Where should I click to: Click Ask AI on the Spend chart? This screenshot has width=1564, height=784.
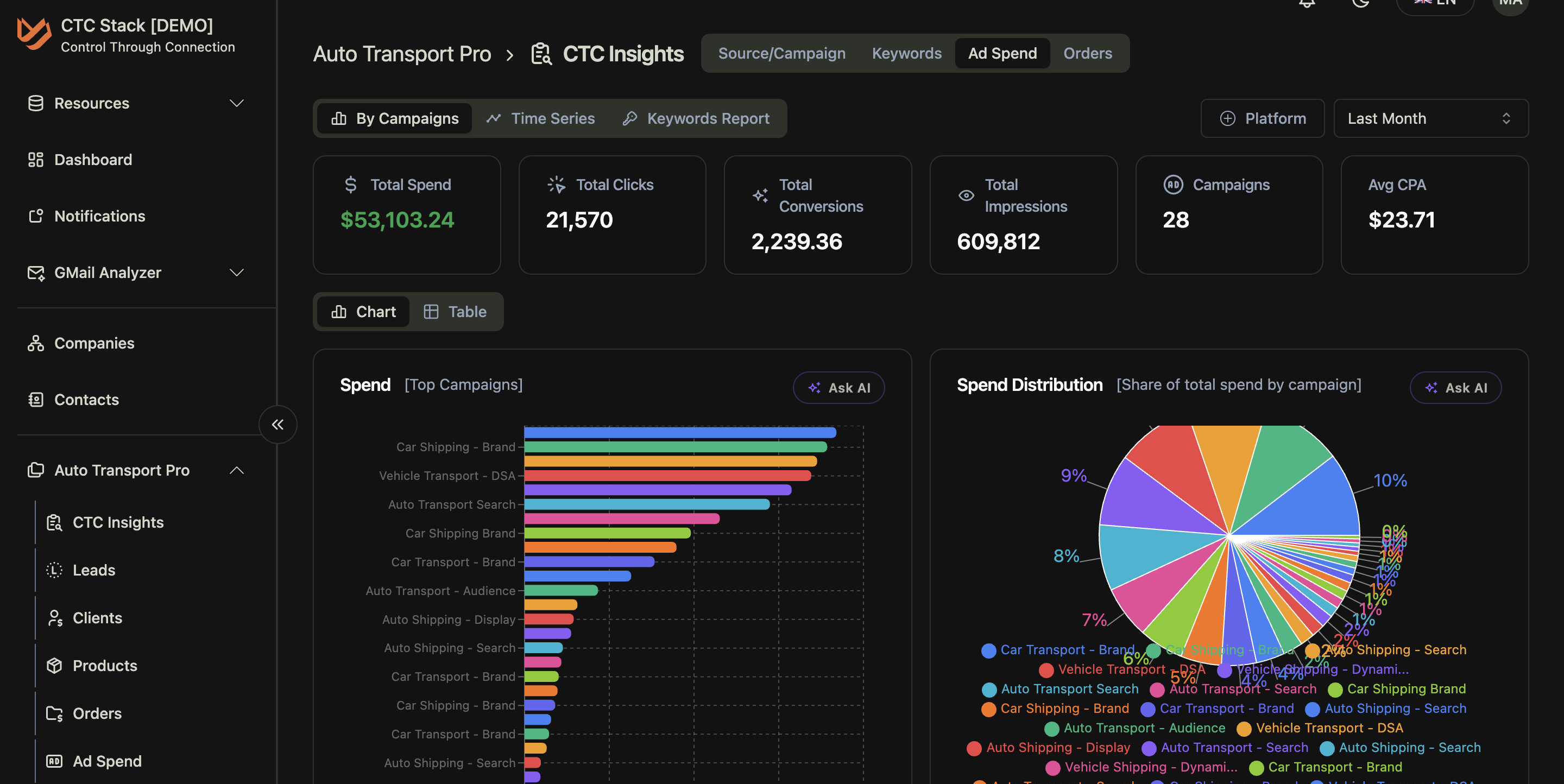[838, 388]
